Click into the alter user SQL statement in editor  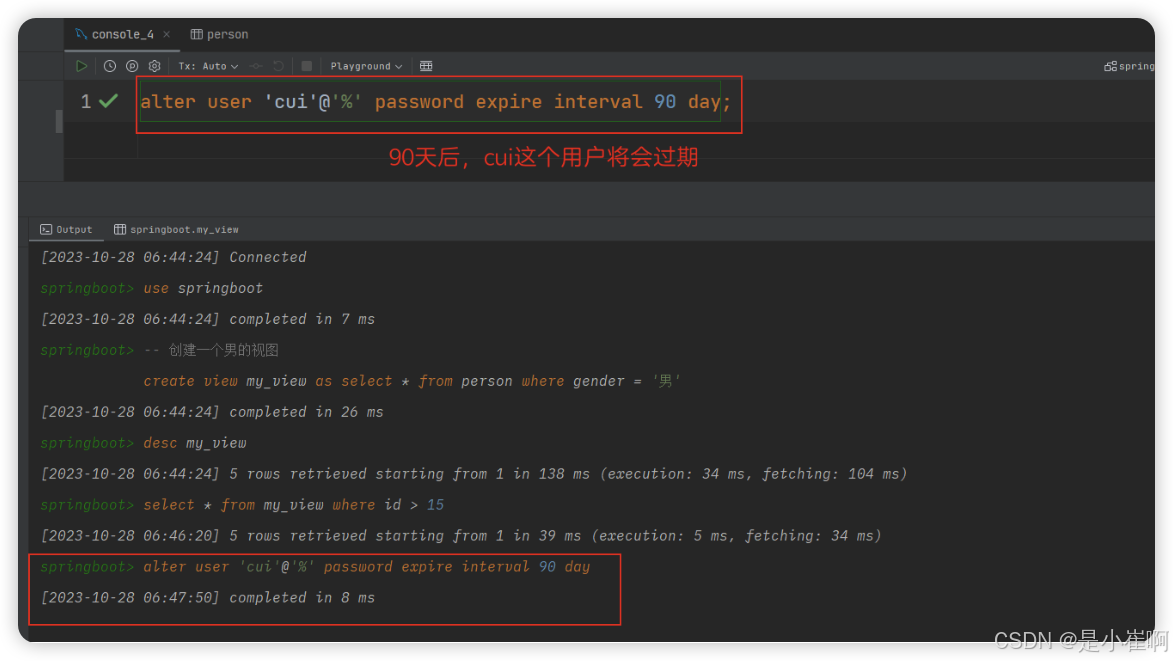point(435,102)
